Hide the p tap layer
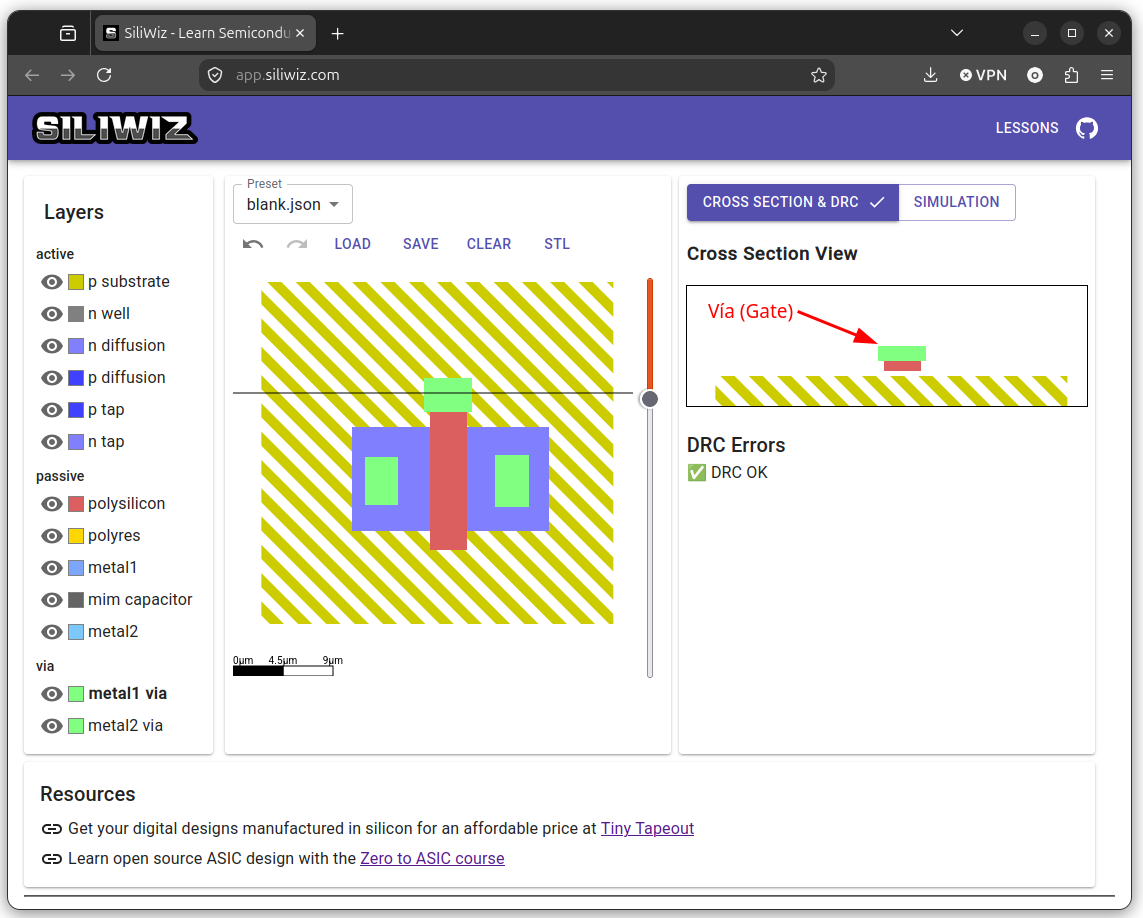The height and width of the screenshot is (918, 1143). point(52,410)
